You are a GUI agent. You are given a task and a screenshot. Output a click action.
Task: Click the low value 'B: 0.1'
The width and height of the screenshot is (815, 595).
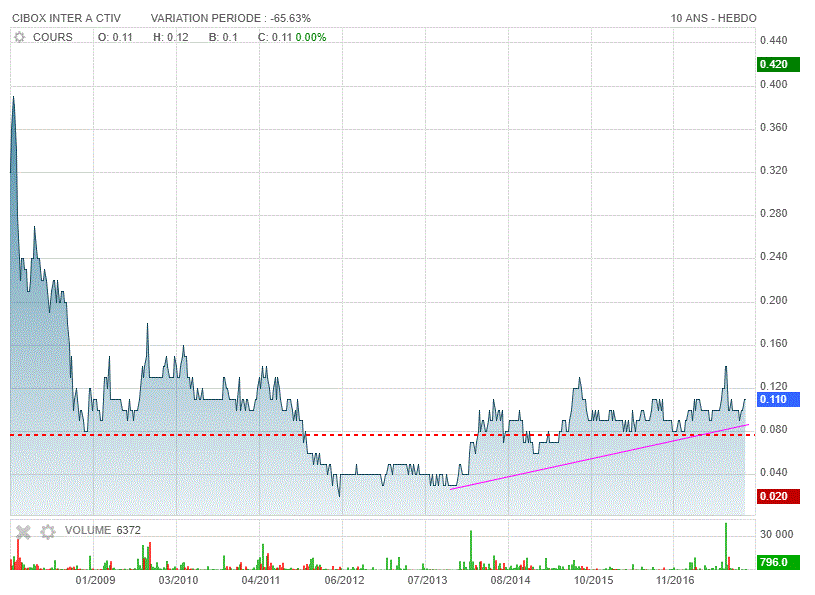click(x=223, y=37)
